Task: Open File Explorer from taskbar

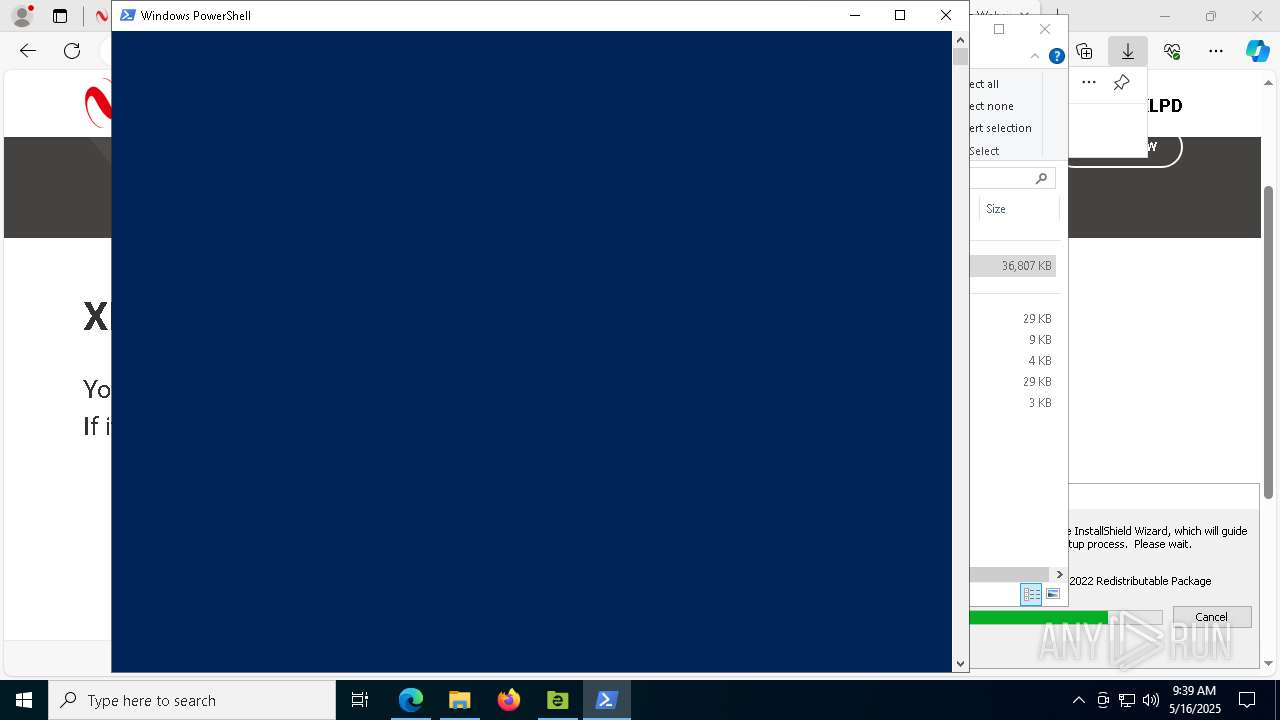Action: [459, 700]
